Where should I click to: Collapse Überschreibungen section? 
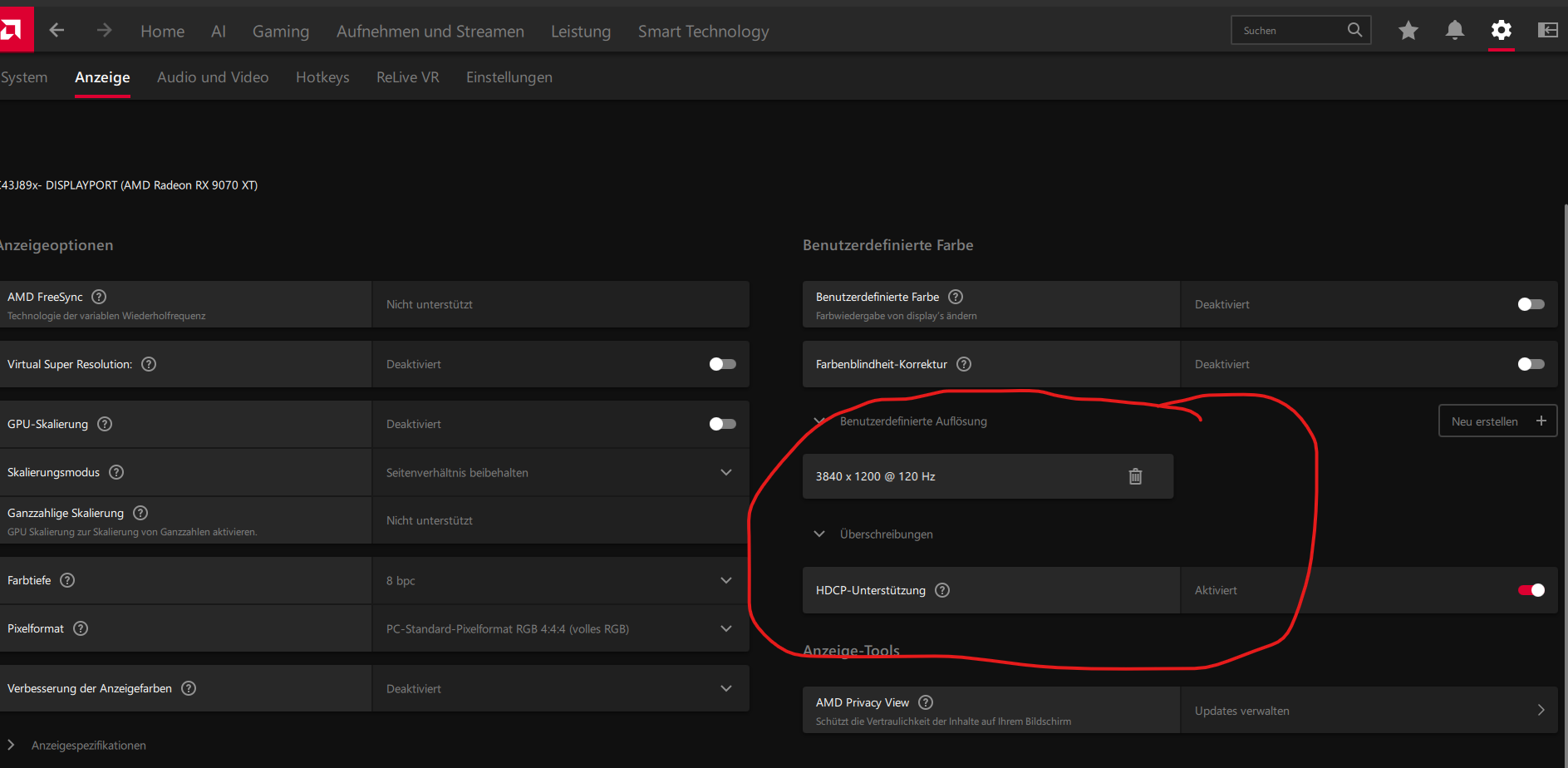point(819,534)
